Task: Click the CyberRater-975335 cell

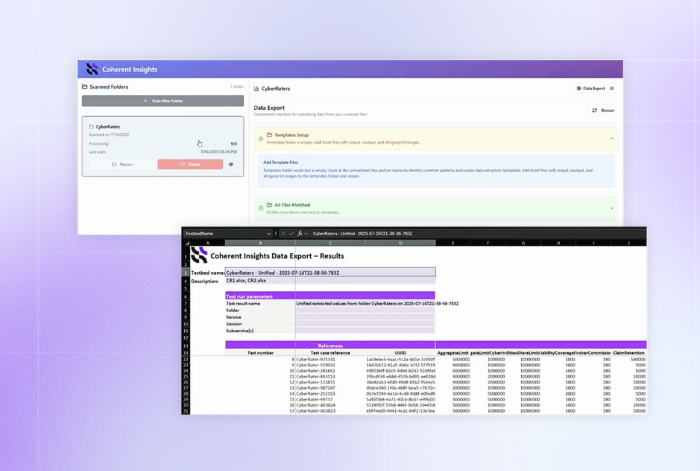Action: click(x=330, y=359)
